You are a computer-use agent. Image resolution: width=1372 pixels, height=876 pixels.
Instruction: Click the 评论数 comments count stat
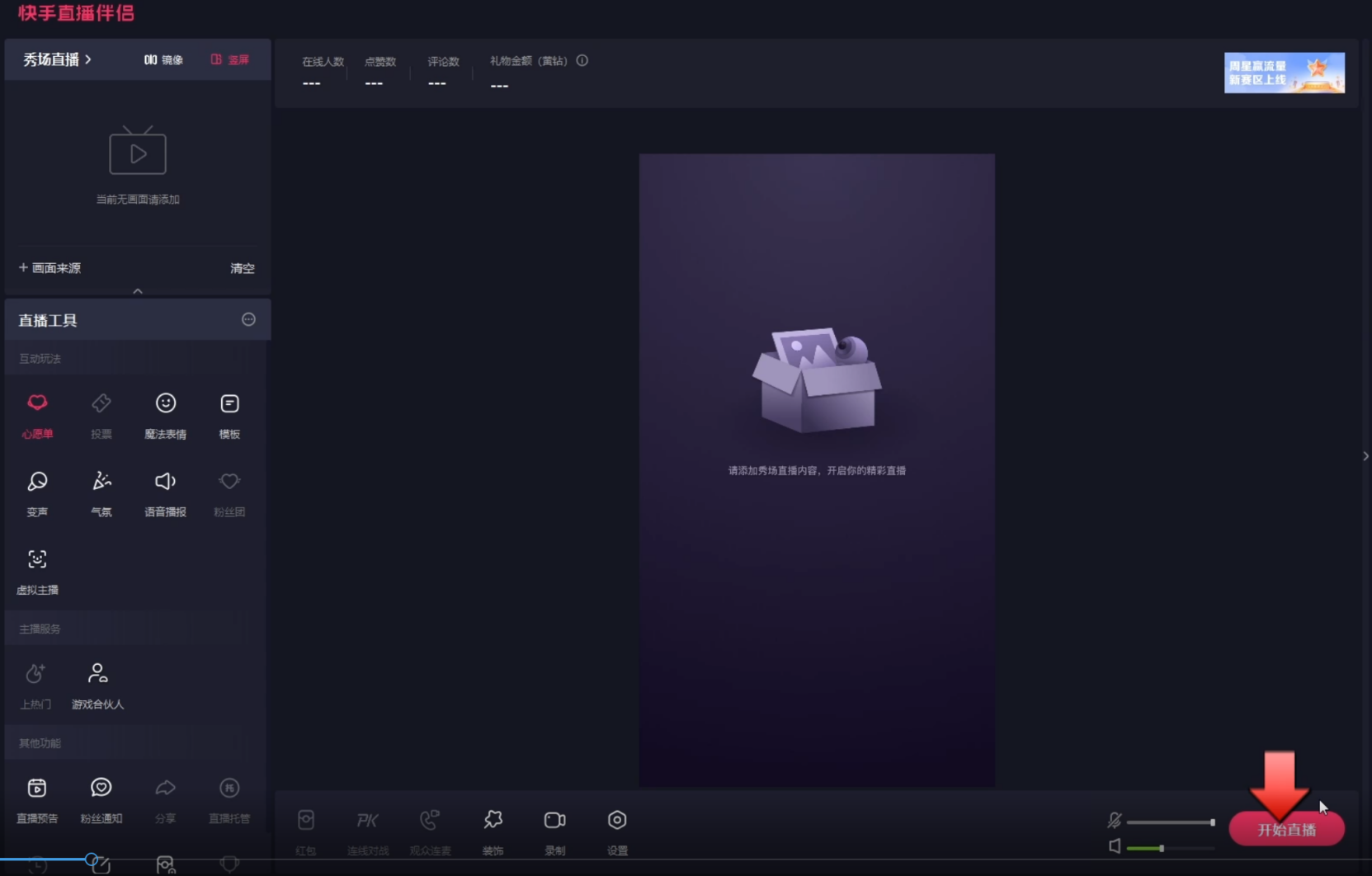(x=443, y=72)
